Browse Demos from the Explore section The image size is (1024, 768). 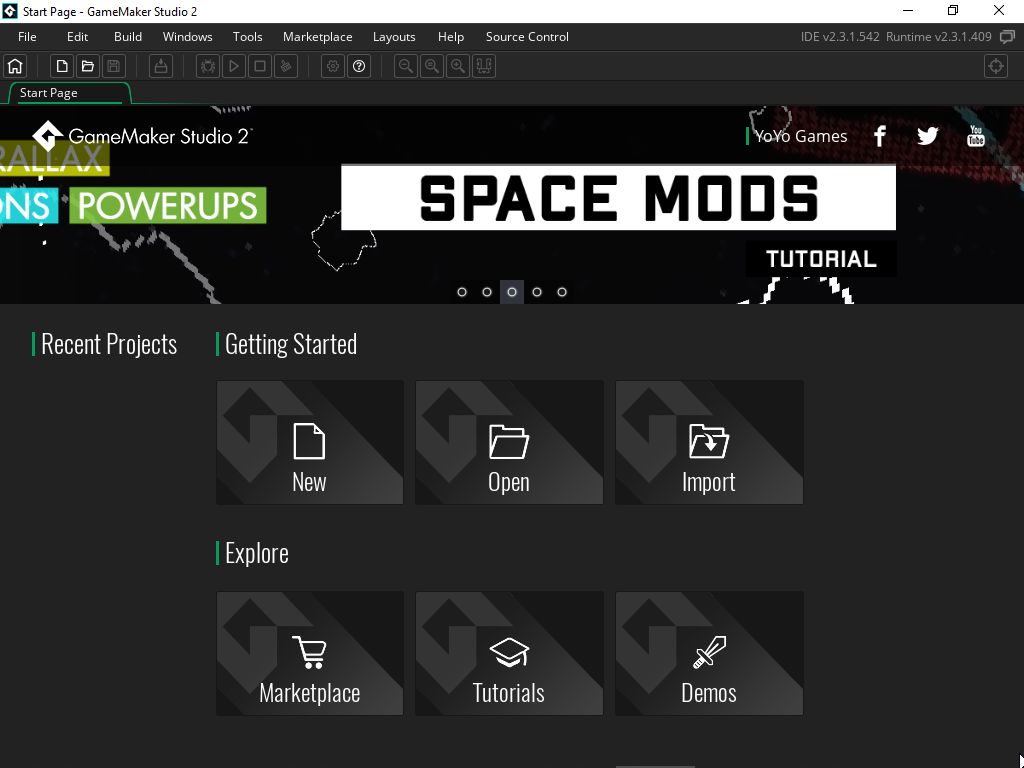pyautogui.click(x=709, y=653)
